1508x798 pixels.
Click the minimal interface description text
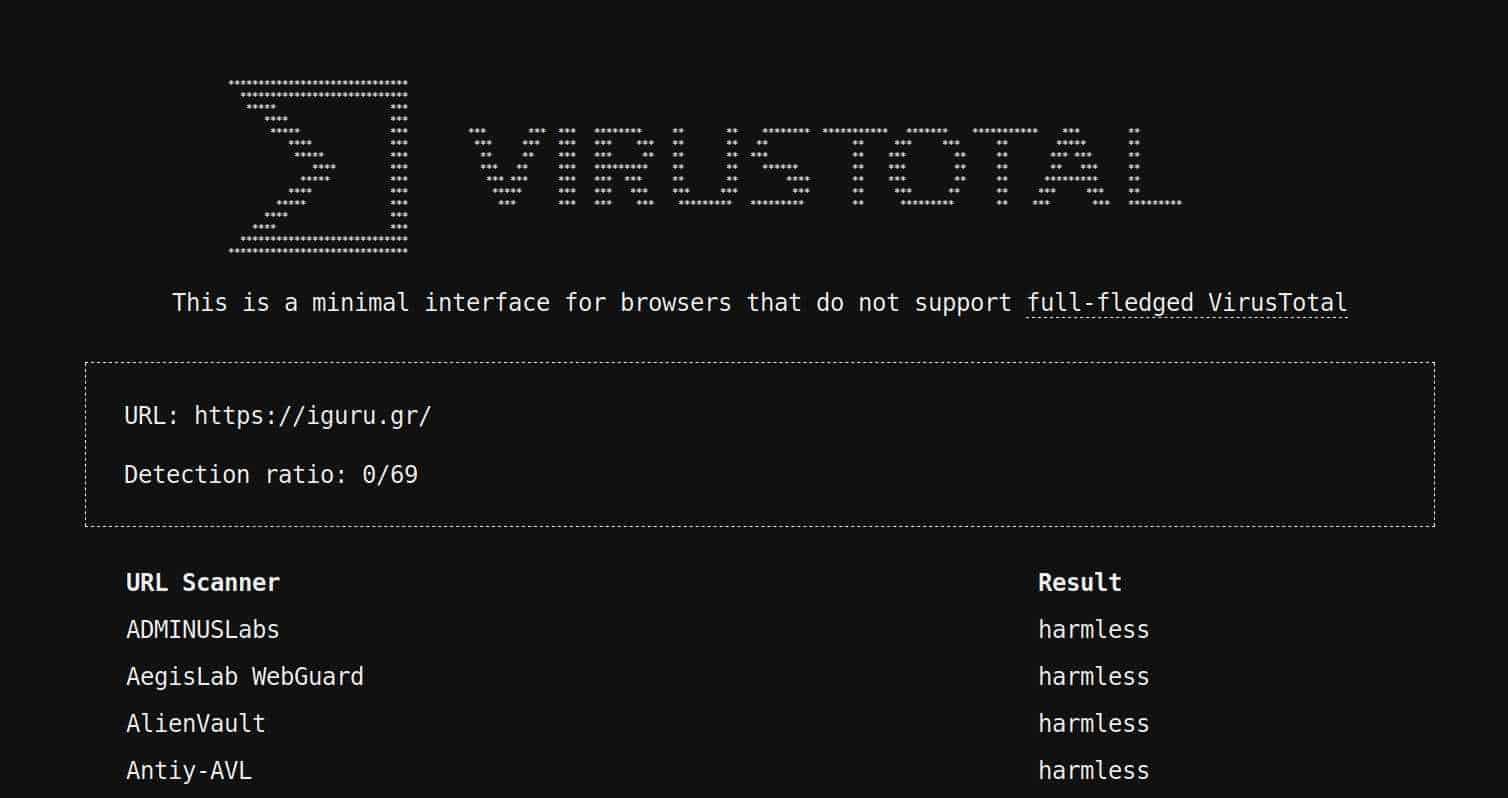(760, 302)
